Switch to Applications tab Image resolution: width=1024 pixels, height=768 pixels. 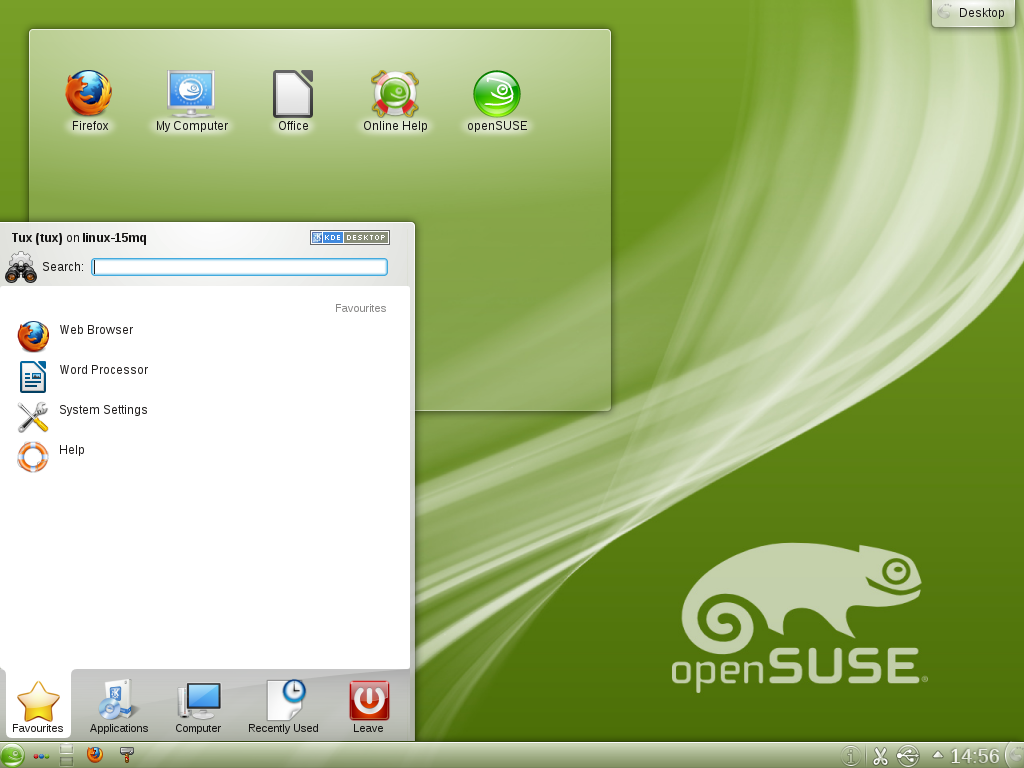119,707
